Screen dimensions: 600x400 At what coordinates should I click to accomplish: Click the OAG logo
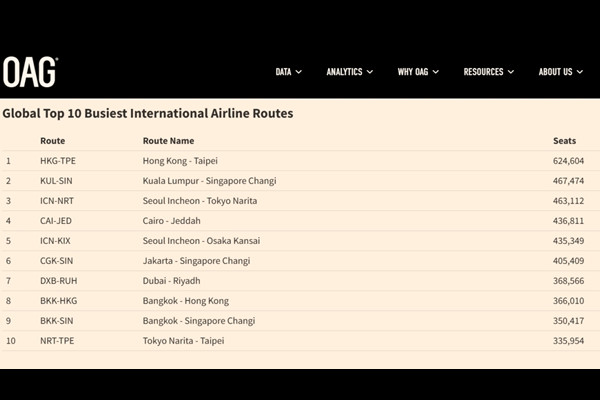coord(30,72)
